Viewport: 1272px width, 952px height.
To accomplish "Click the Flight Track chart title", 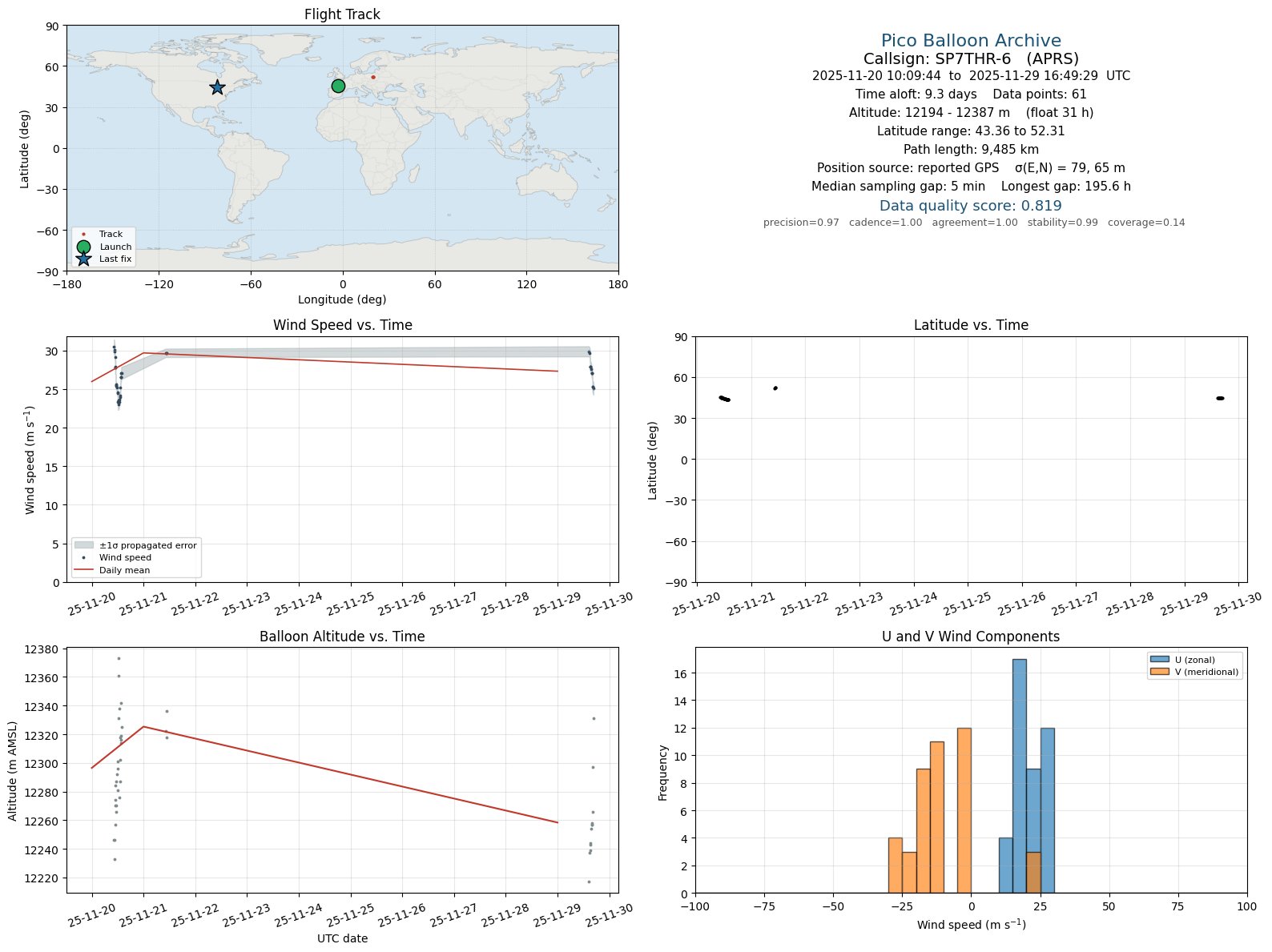I will click(x=342, y=14).
